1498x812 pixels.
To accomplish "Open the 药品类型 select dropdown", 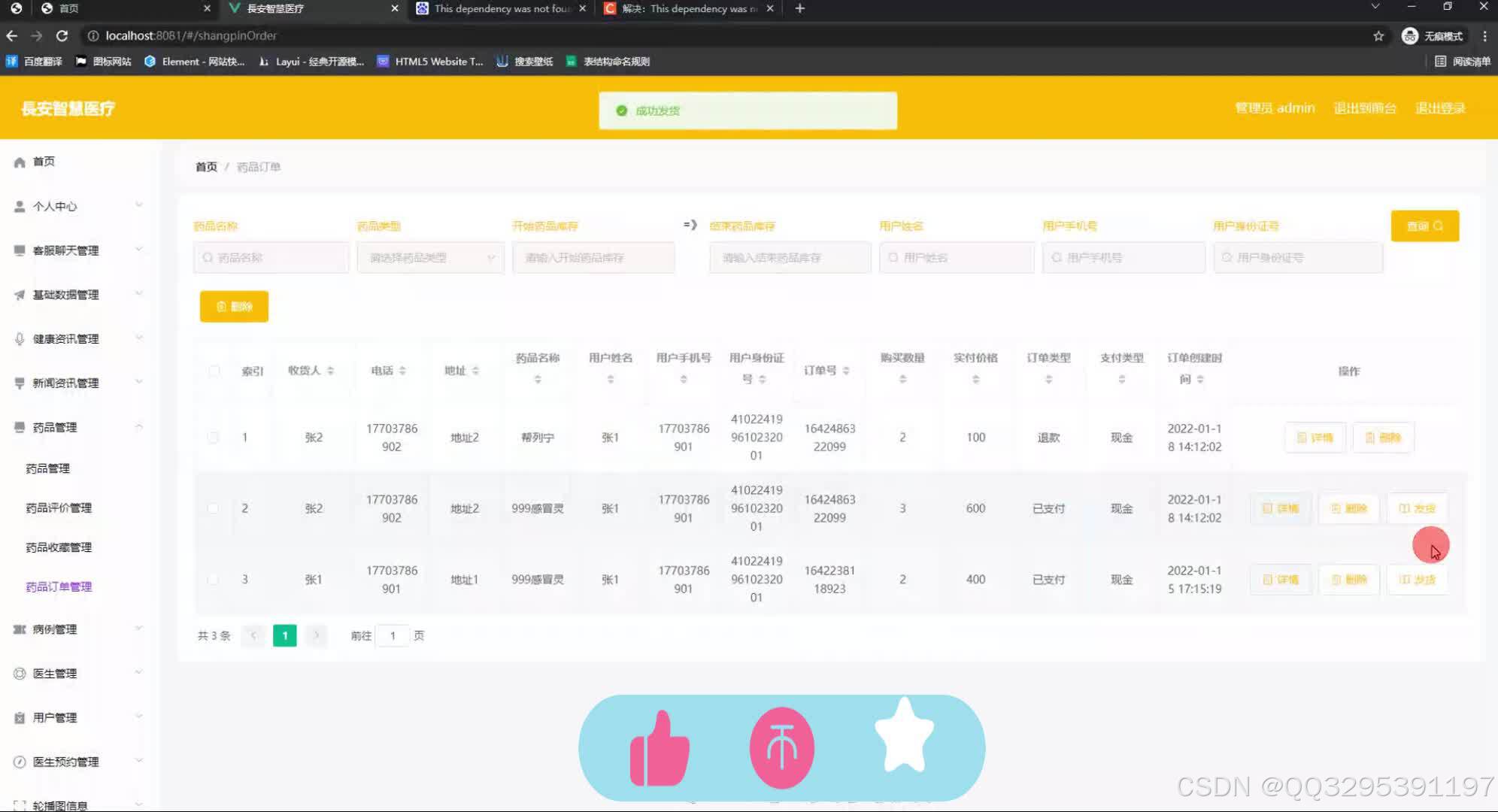I will (431, 258).
